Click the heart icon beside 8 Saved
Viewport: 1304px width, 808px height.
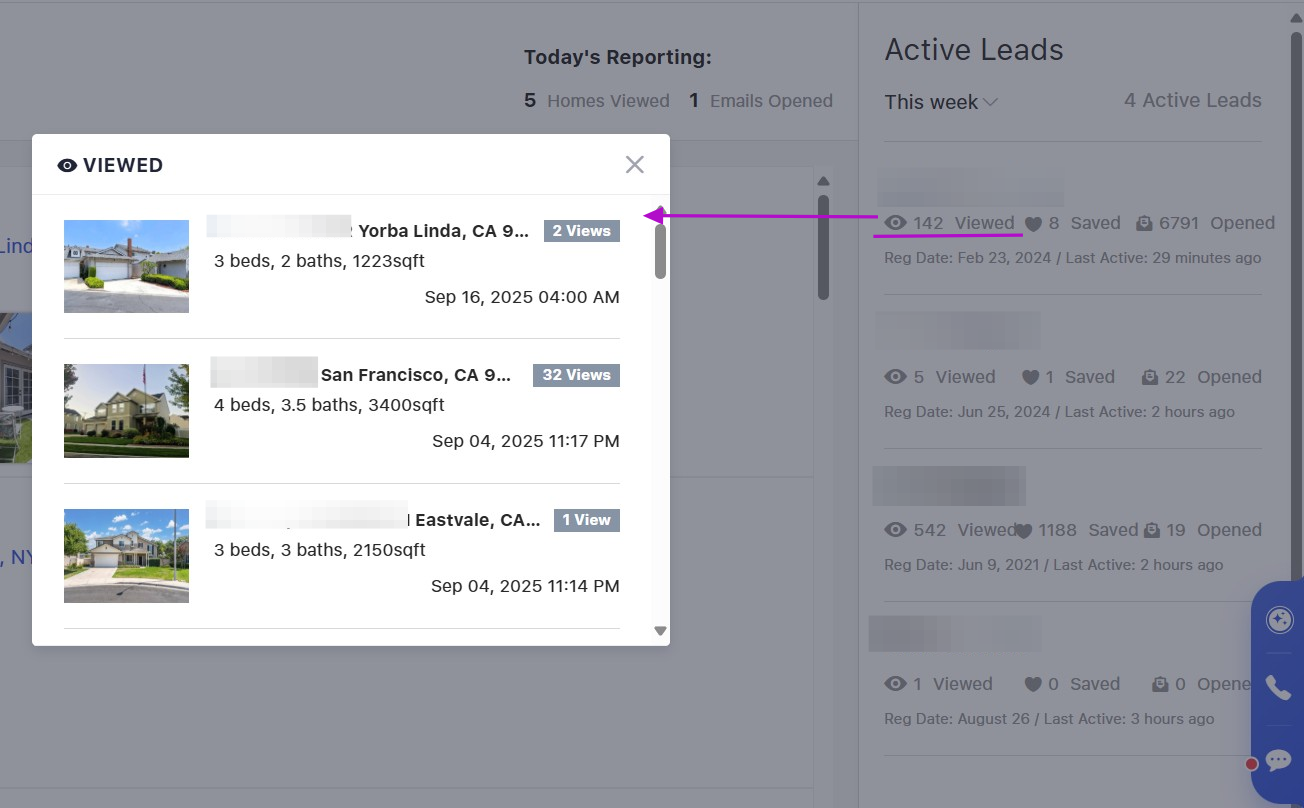tap(1034, 224)
